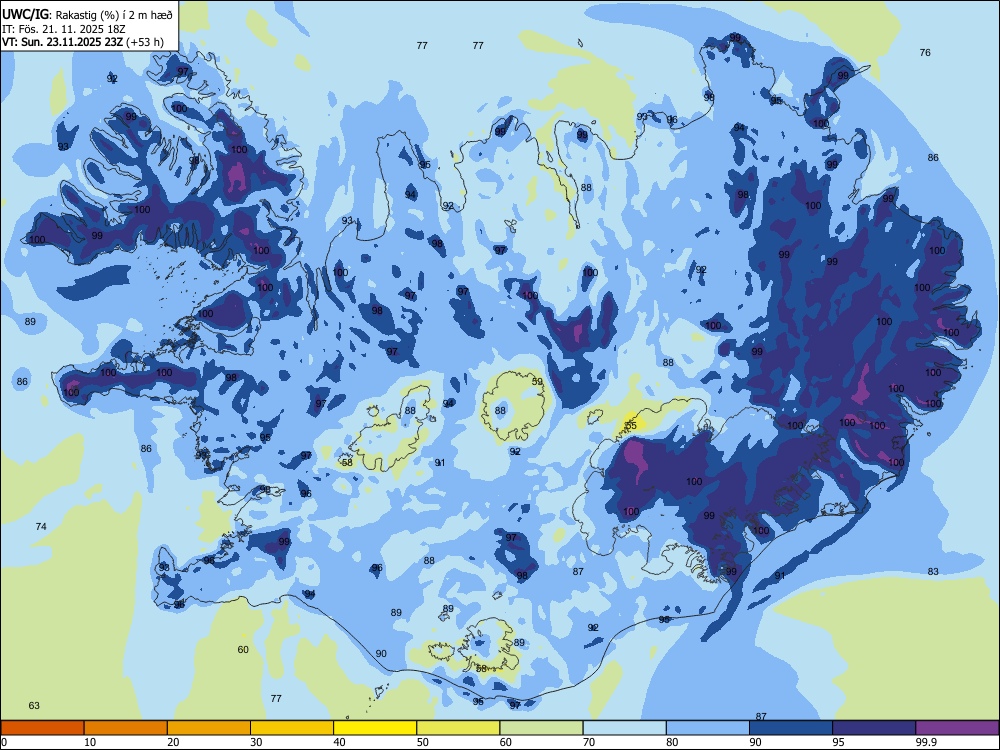Click the 'VT: Sun. 23.11.2025 23Z (+53 h)' line

coord(83,42)
